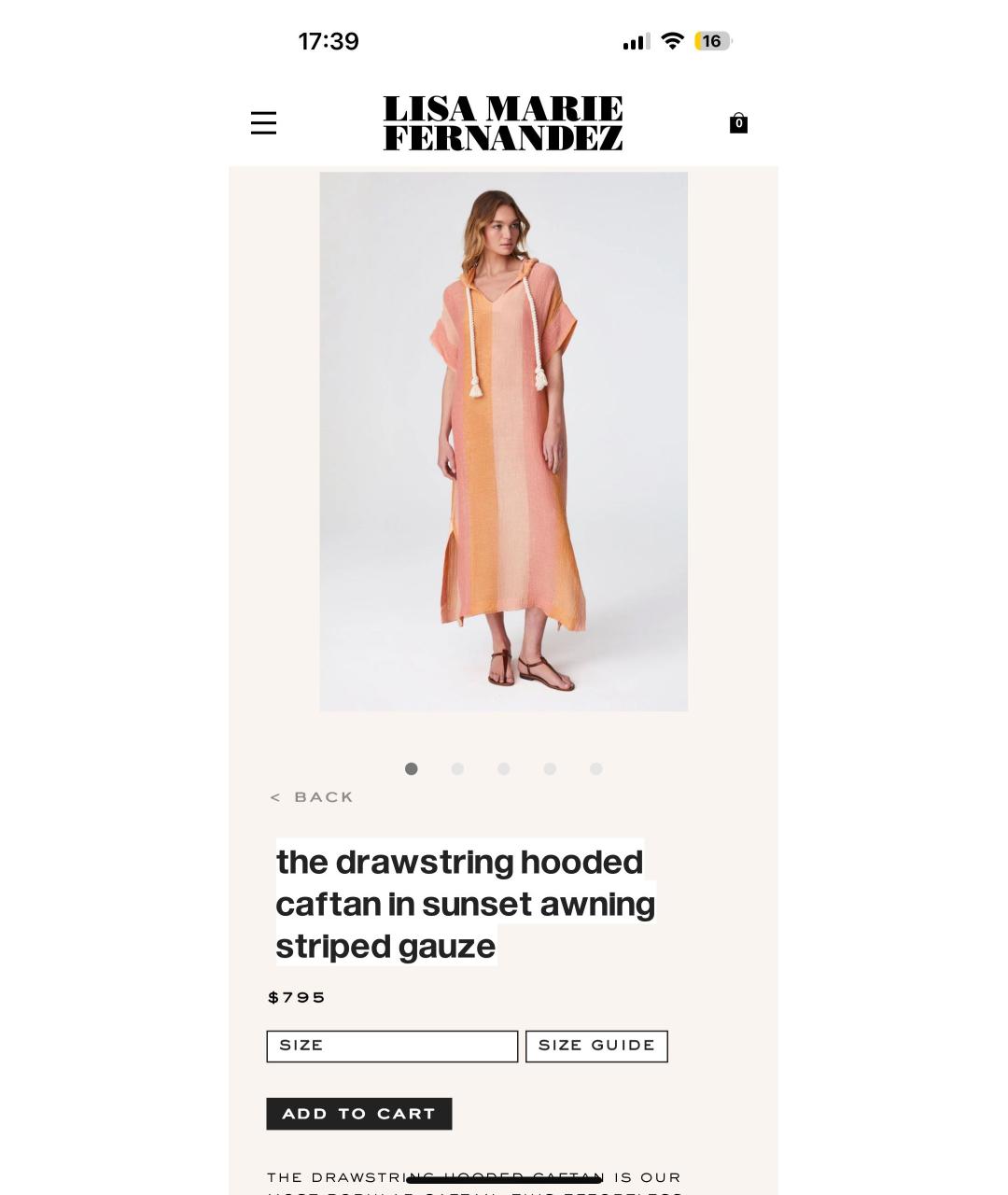
Task: Tap the $795 price label
Action: click(x=297, y=997)
